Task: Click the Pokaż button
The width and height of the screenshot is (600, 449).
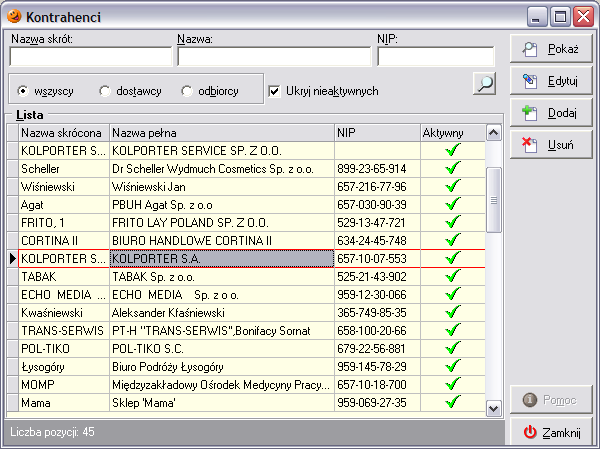Action: [551, 49]
